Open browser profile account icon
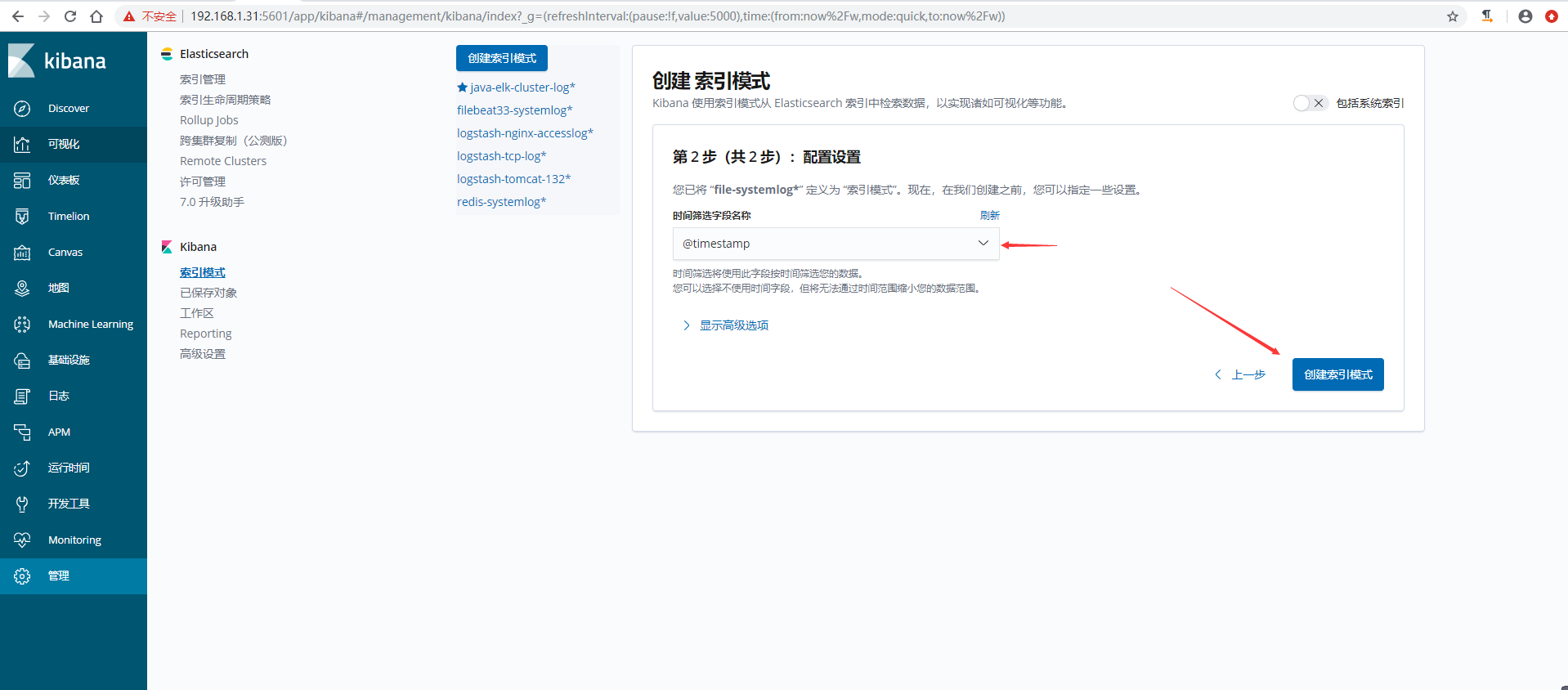 coord(1525,16)
